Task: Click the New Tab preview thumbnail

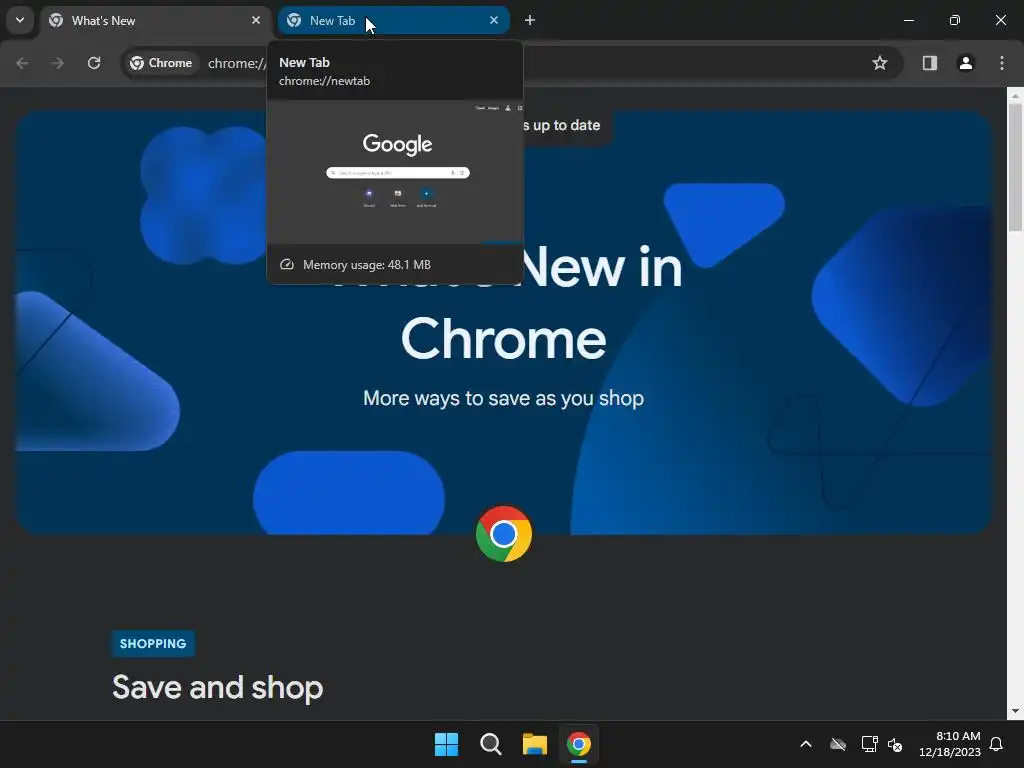Action: coord(395,172)
